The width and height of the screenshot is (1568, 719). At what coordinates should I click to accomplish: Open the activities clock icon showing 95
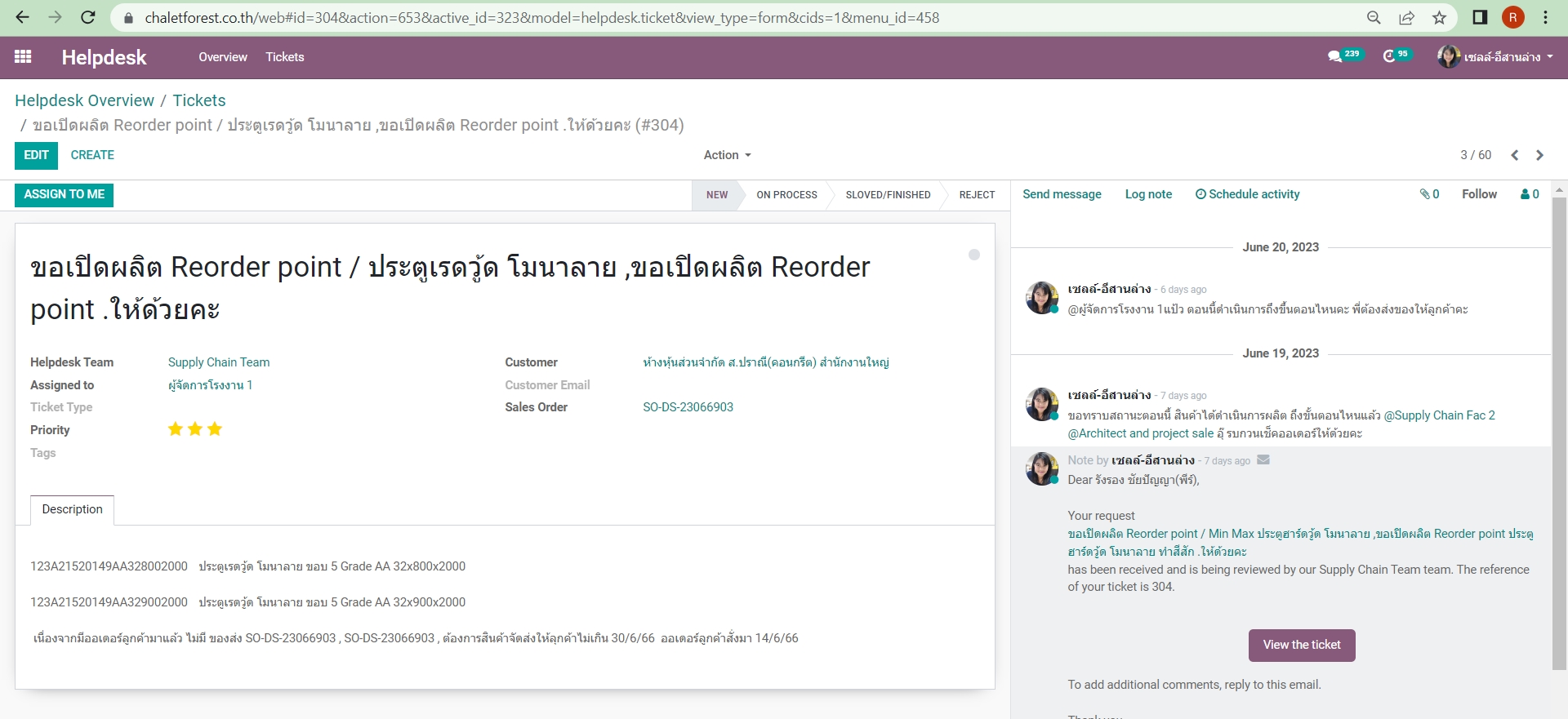coord(1389,56)
